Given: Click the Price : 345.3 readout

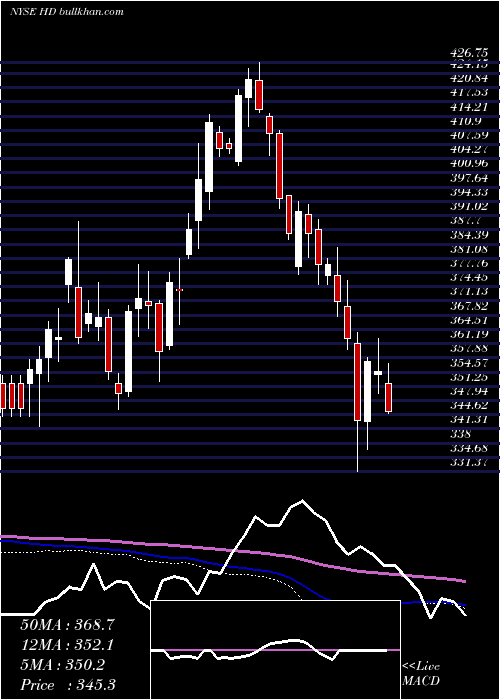Looking at the screenshot, I should click(x=68, y=685).
